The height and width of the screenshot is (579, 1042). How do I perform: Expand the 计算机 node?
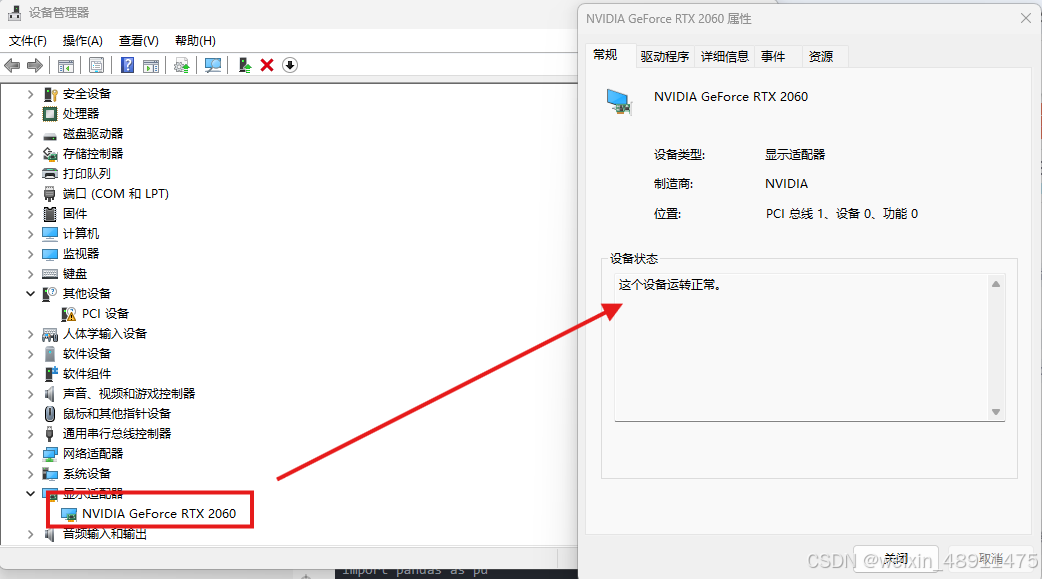(x=30, y=234)
